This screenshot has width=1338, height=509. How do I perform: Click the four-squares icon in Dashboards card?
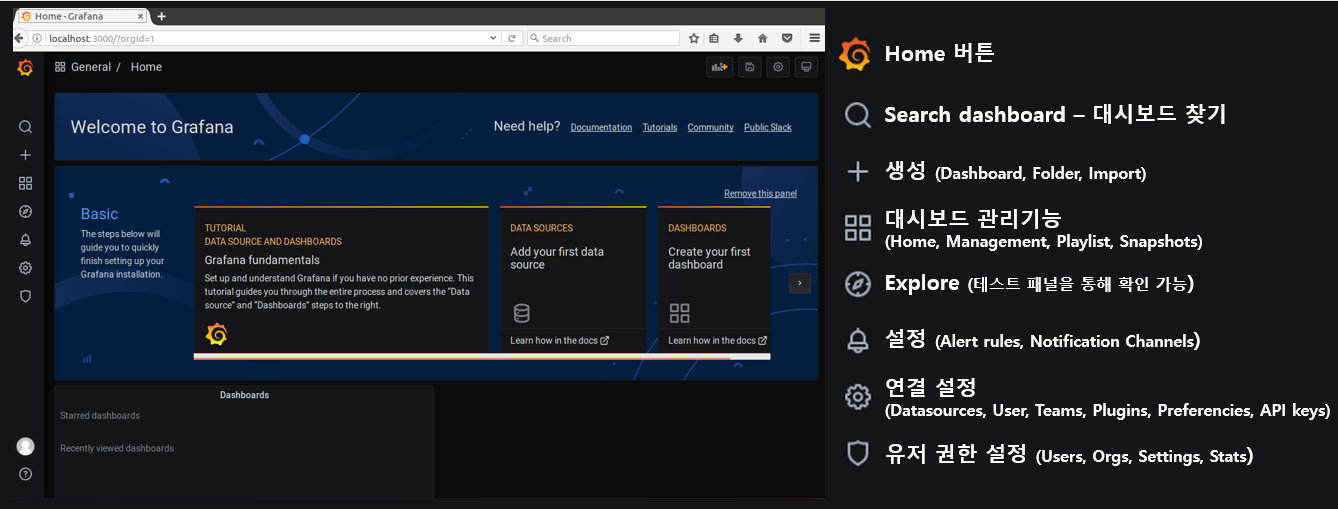point(679,313)
